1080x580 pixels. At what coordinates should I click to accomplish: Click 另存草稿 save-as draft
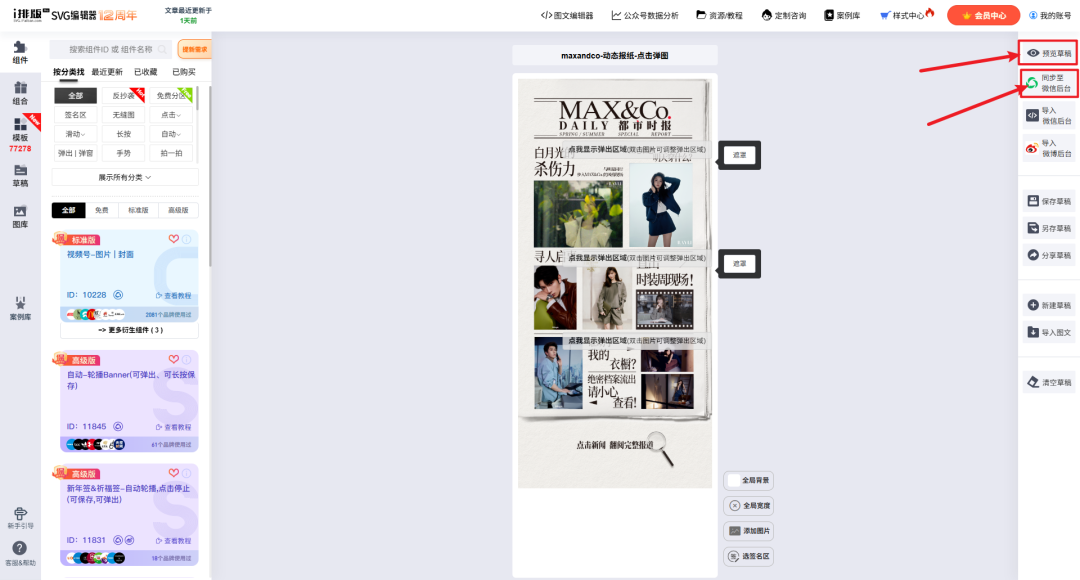click(x=1048, y=228)
